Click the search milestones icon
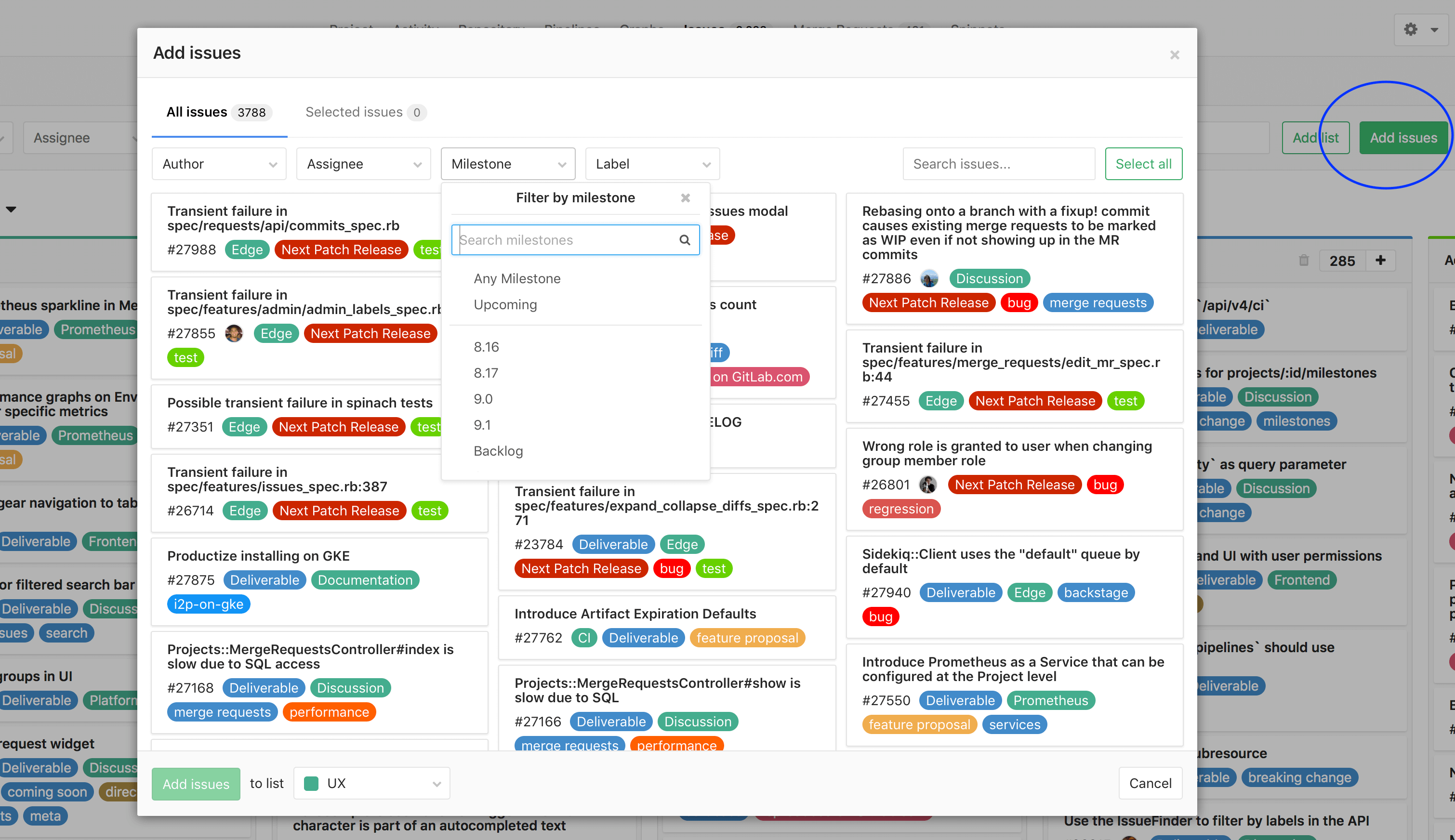This screenshot has height=840, width=1455. (x=686, y=239)
